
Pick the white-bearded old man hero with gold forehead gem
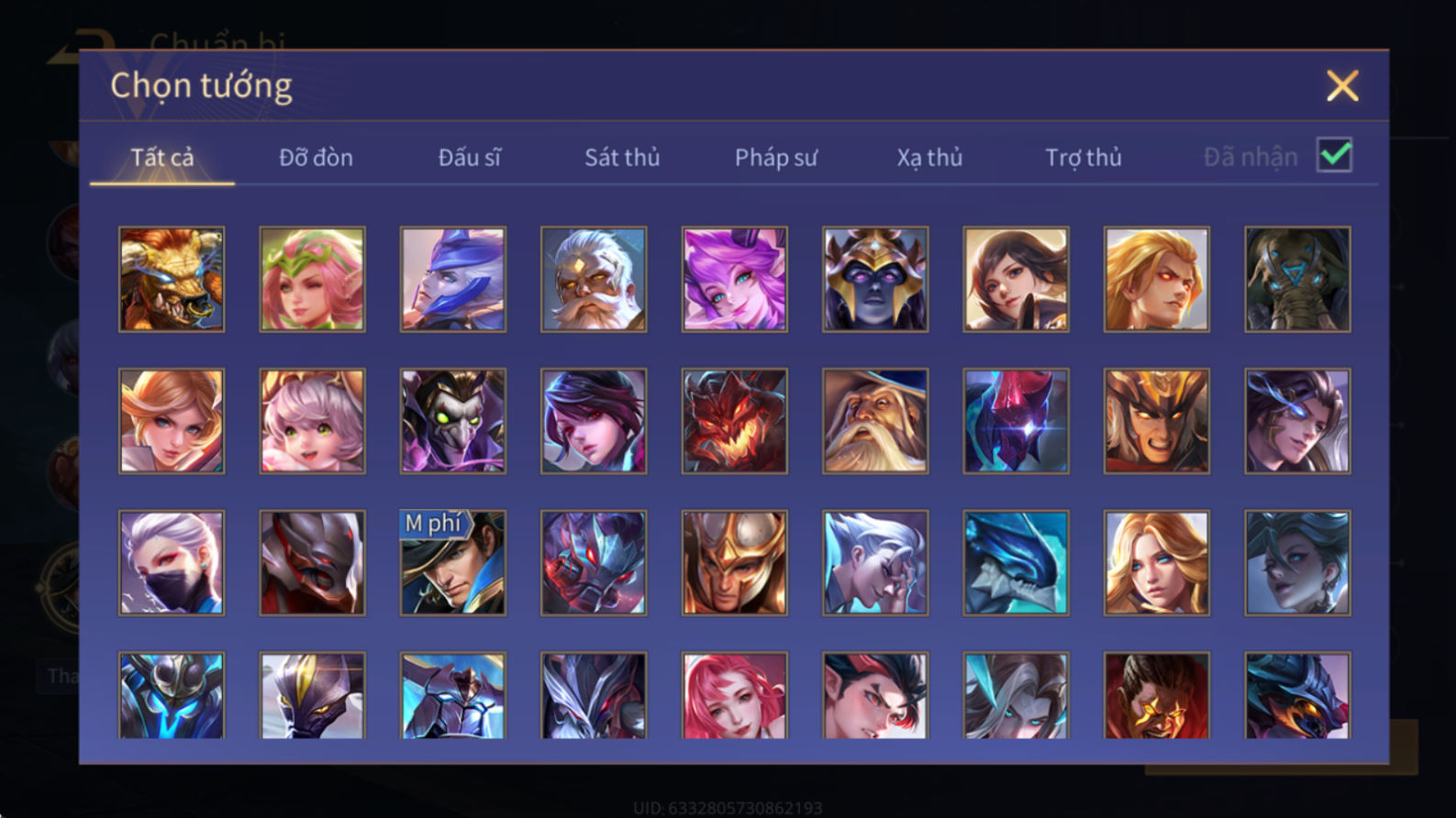(594, 279)
